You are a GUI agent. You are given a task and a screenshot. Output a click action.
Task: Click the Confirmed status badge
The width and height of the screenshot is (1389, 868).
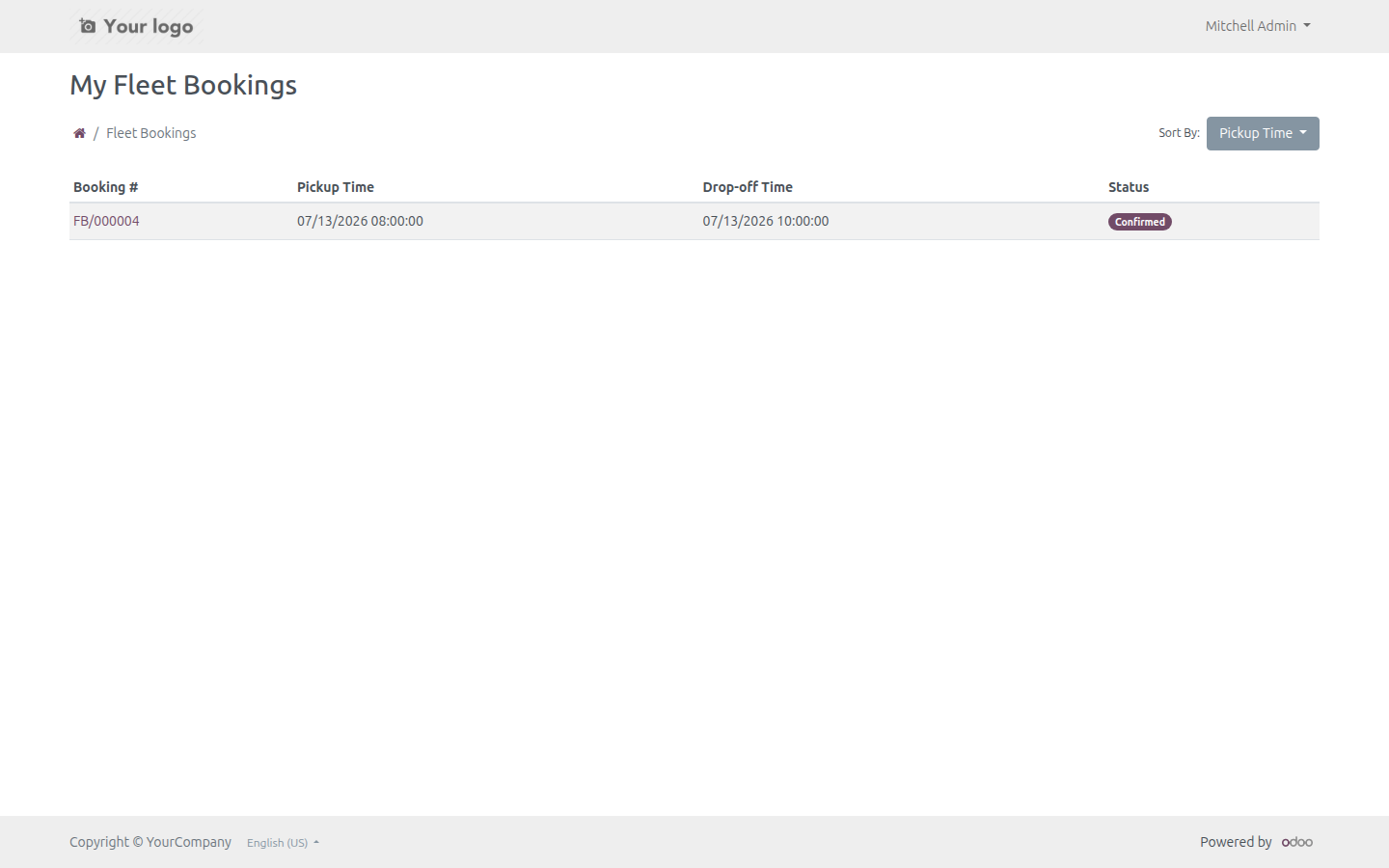pyautogui.click(x=1140, y=222)
